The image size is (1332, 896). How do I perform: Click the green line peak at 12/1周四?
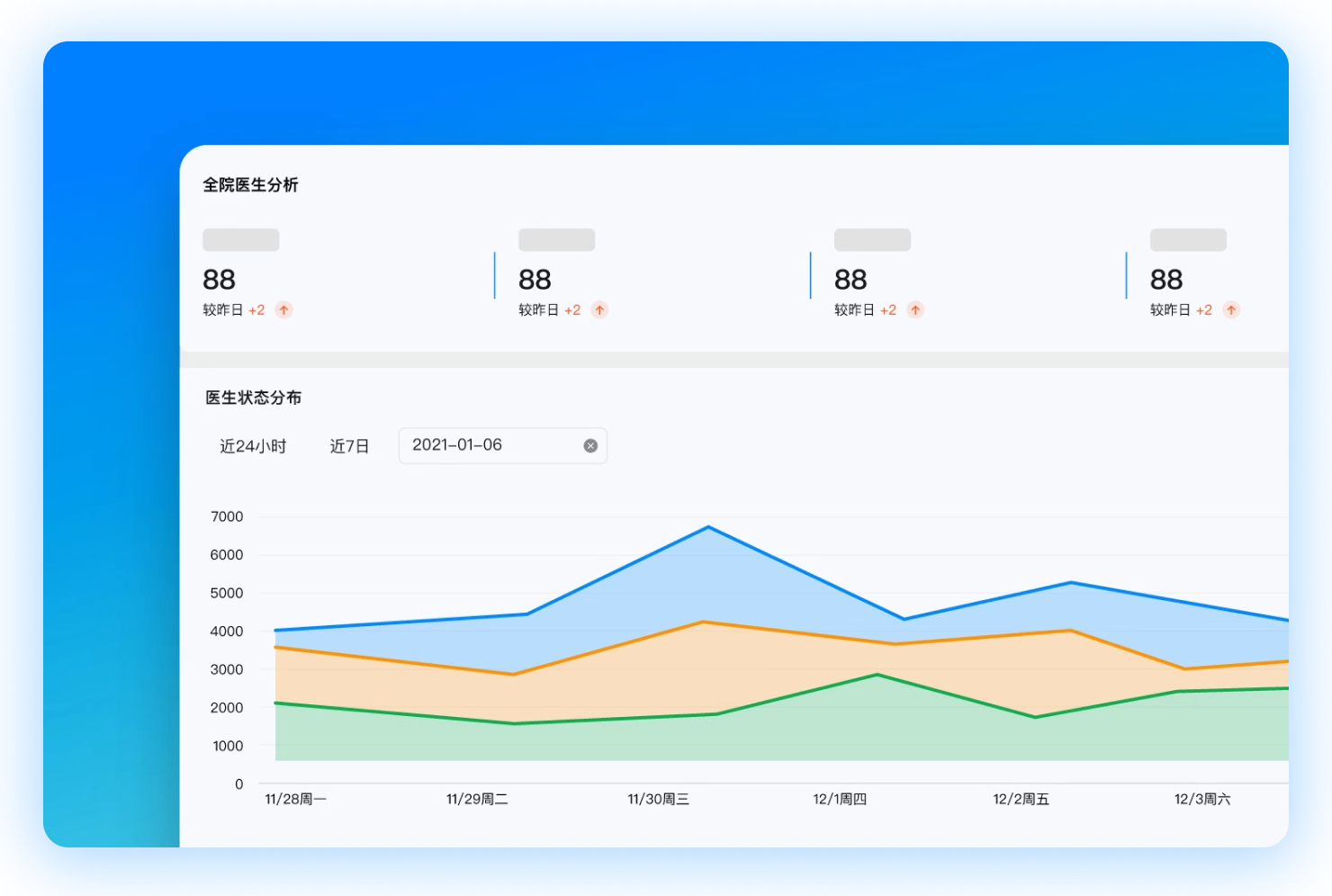[x=877, y=675]
